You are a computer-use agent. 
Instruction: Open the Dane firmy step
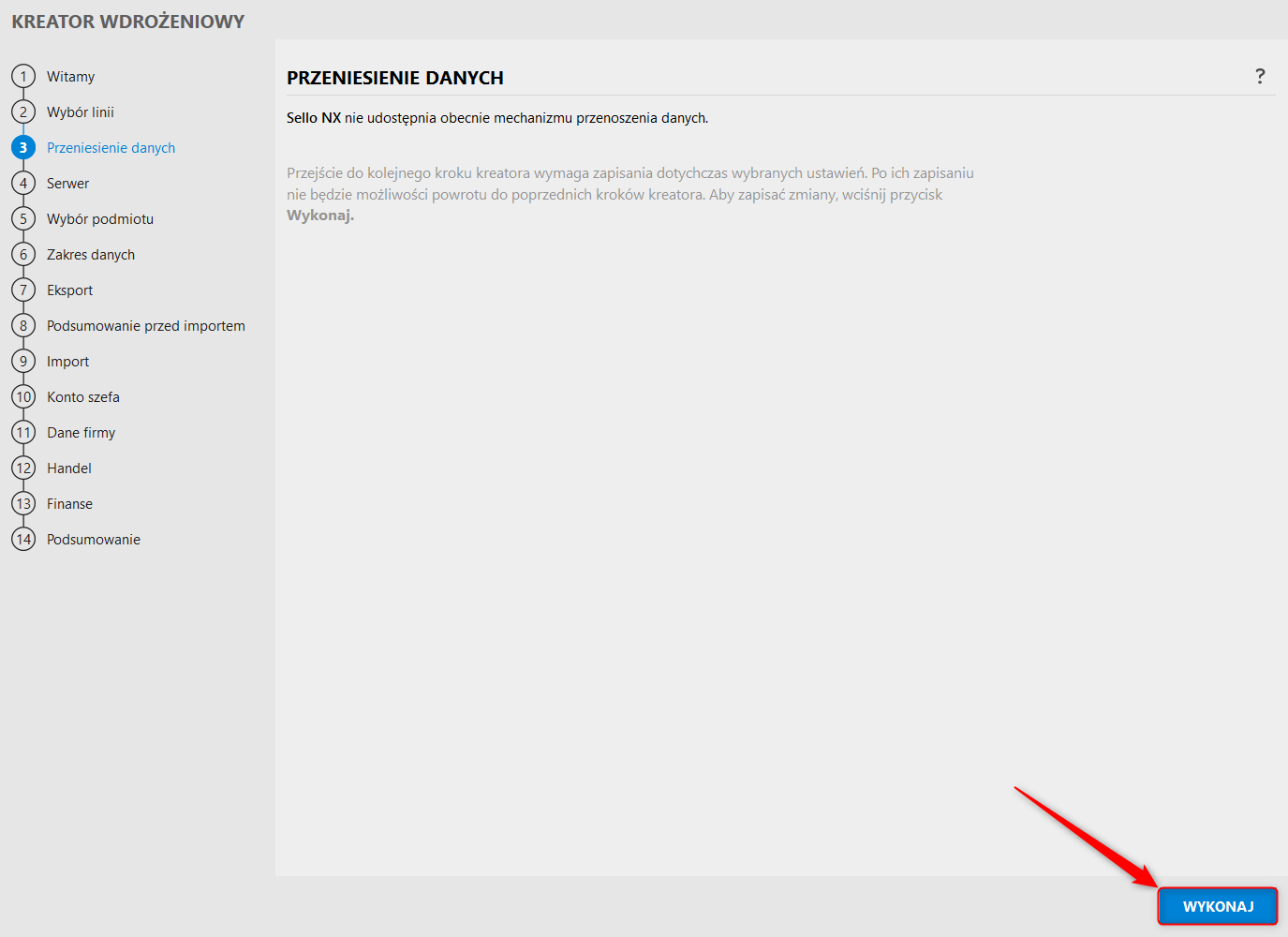81,433
